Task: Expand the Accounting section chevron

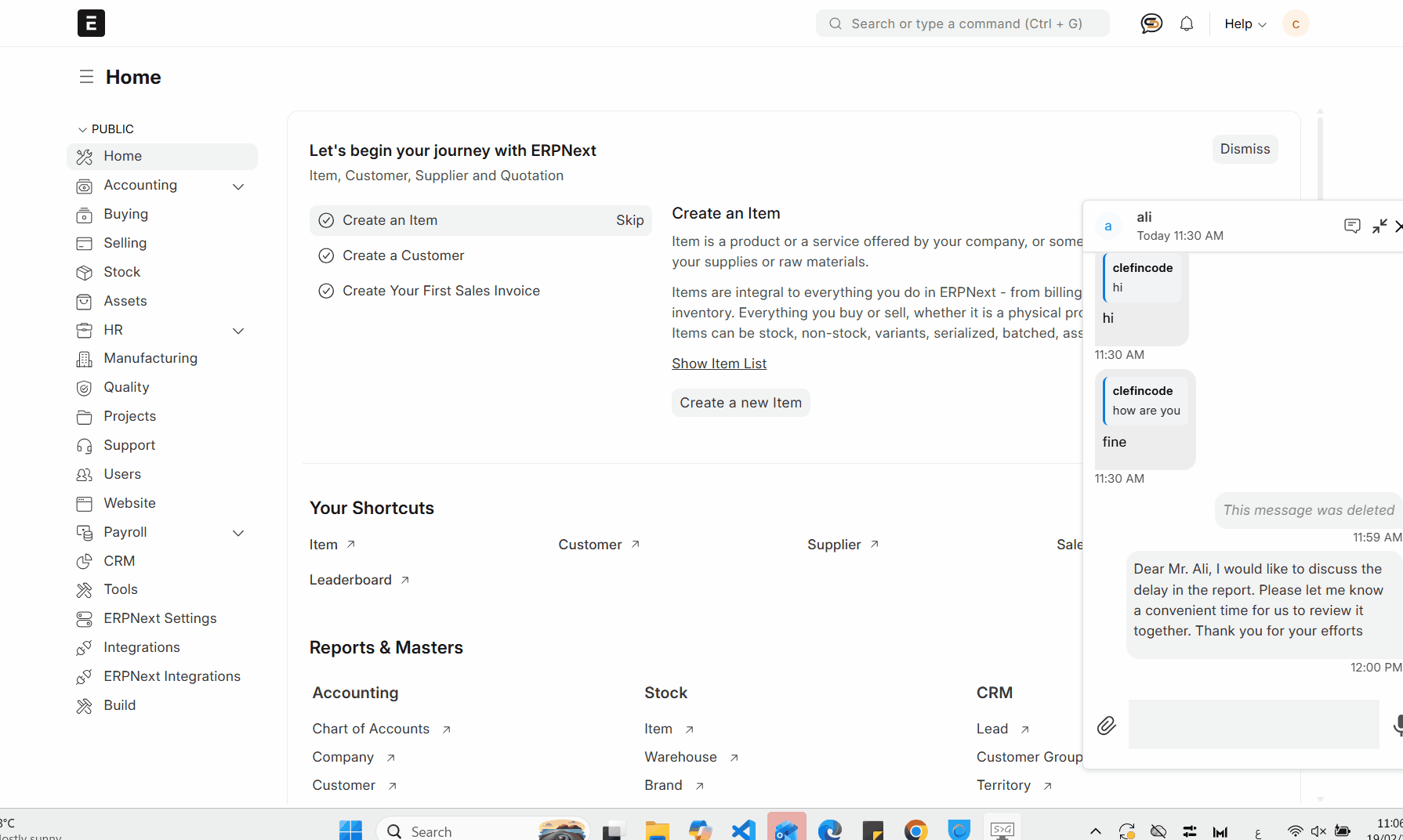Action: (238, 186)
